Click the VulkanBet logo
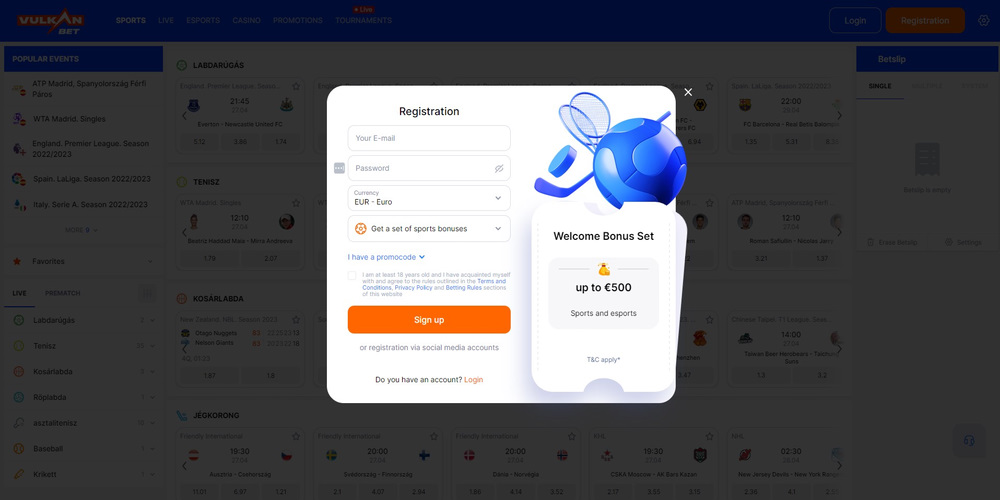Screen dimensions: 1000x500 click(50, 21)
